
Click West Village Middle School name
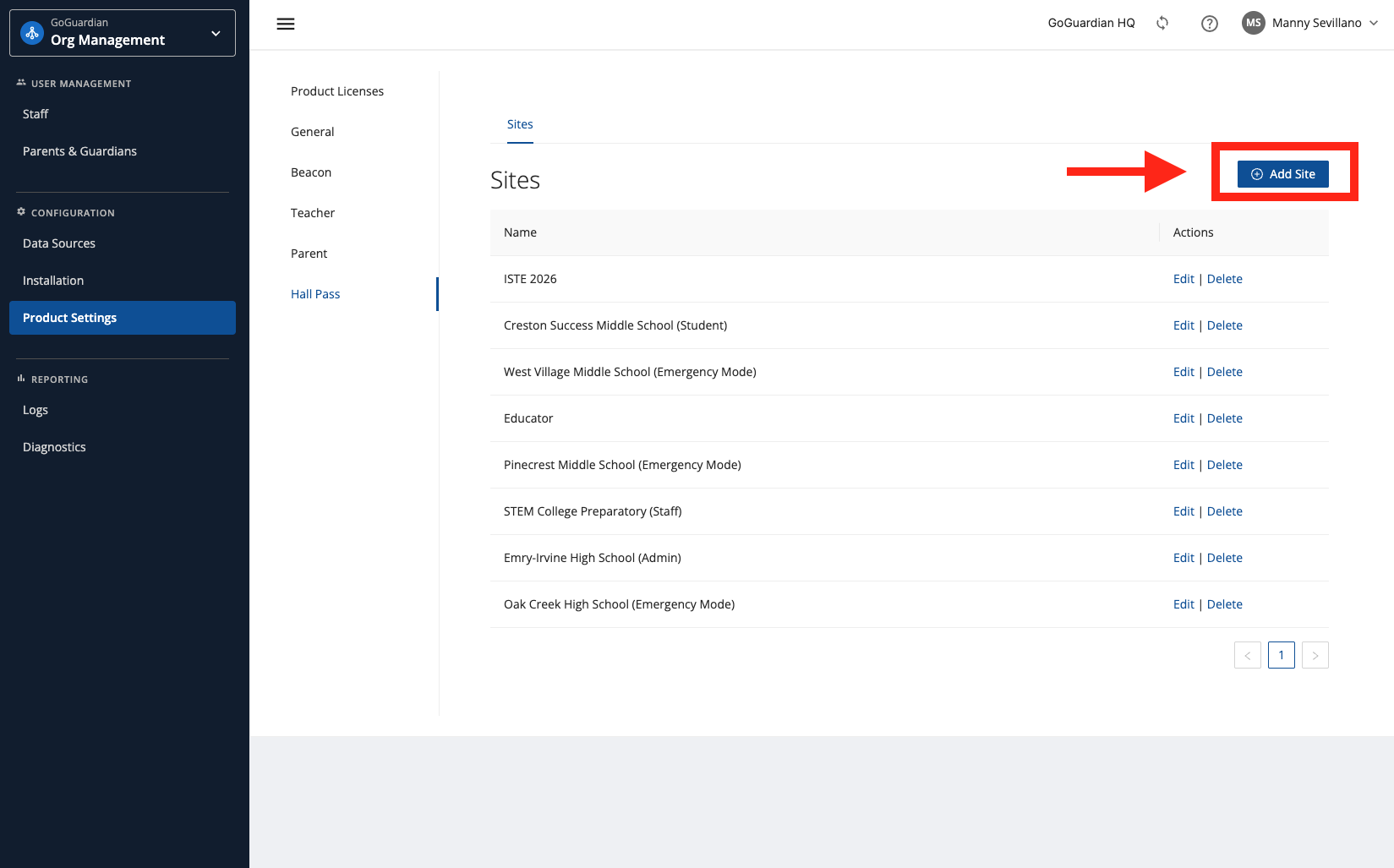pos(630,372)
